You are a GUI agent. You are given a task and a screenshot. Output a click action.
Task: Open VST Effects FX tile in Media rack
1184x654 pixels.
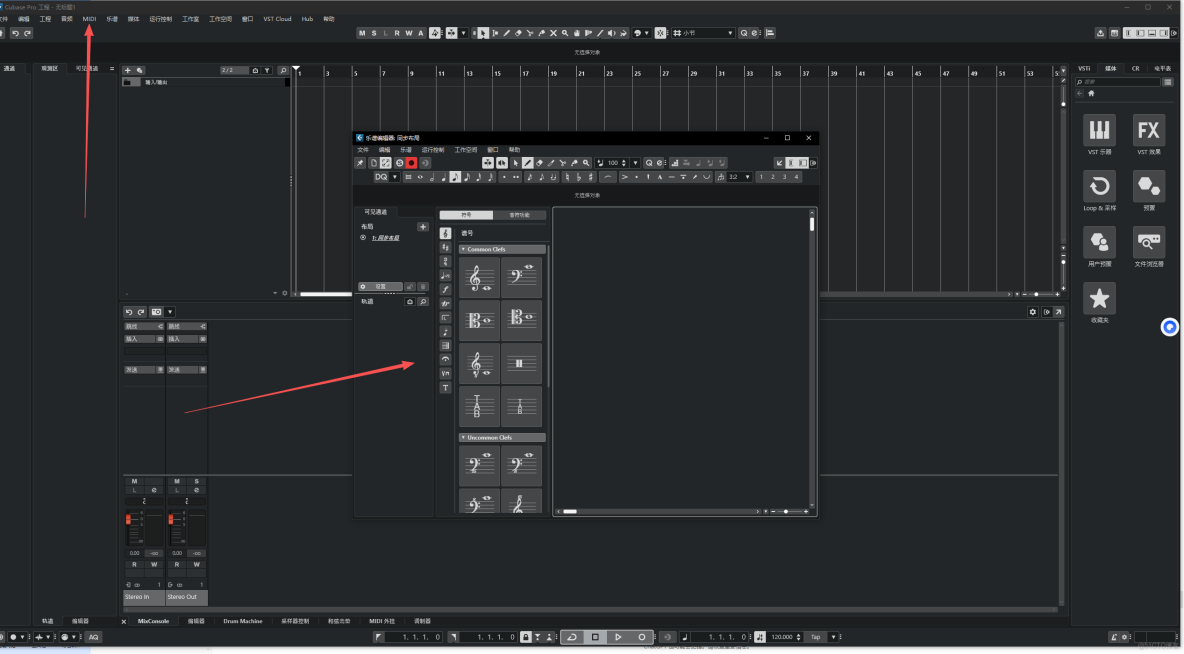1149,130
